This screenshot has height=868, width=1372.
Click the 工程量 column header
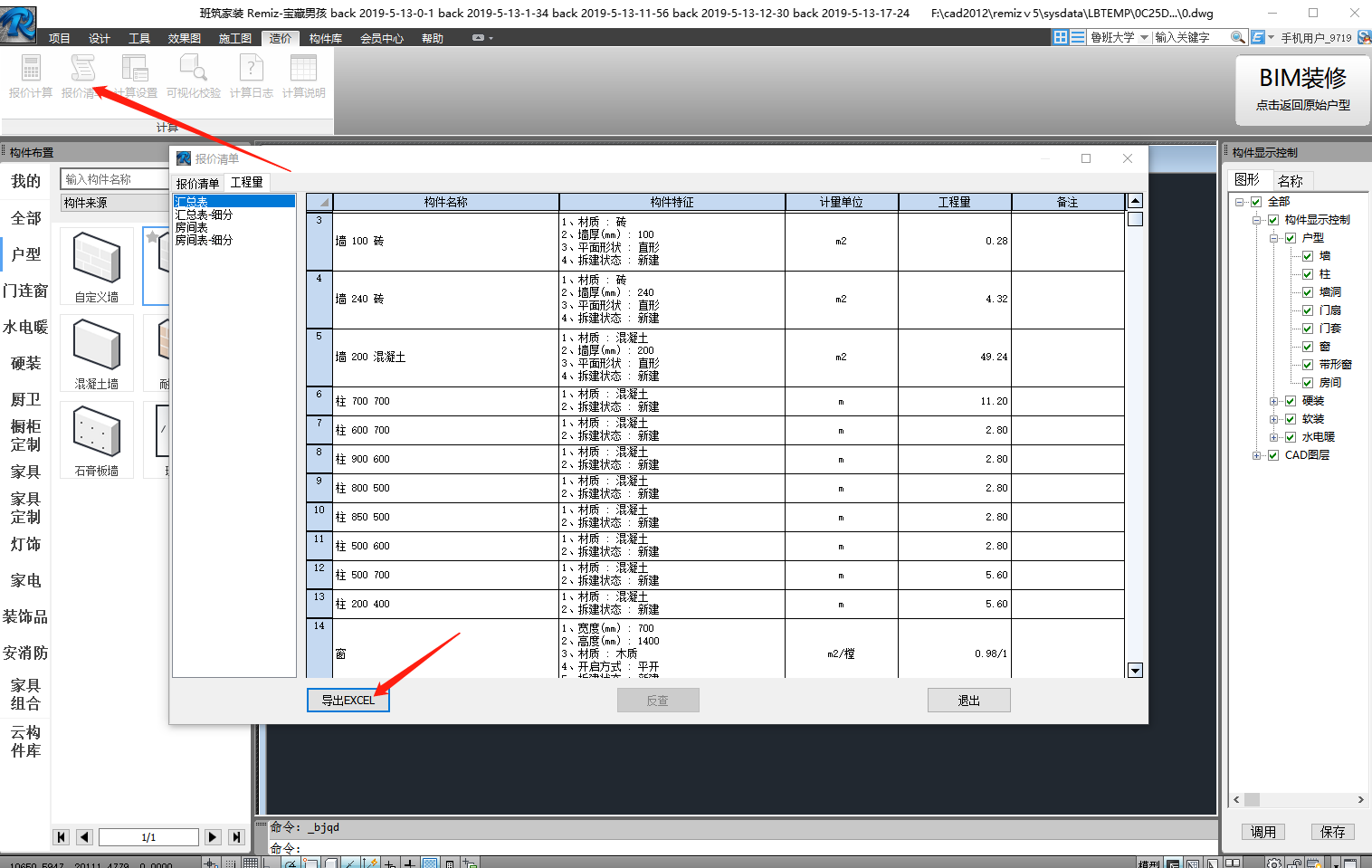point(954,203)
